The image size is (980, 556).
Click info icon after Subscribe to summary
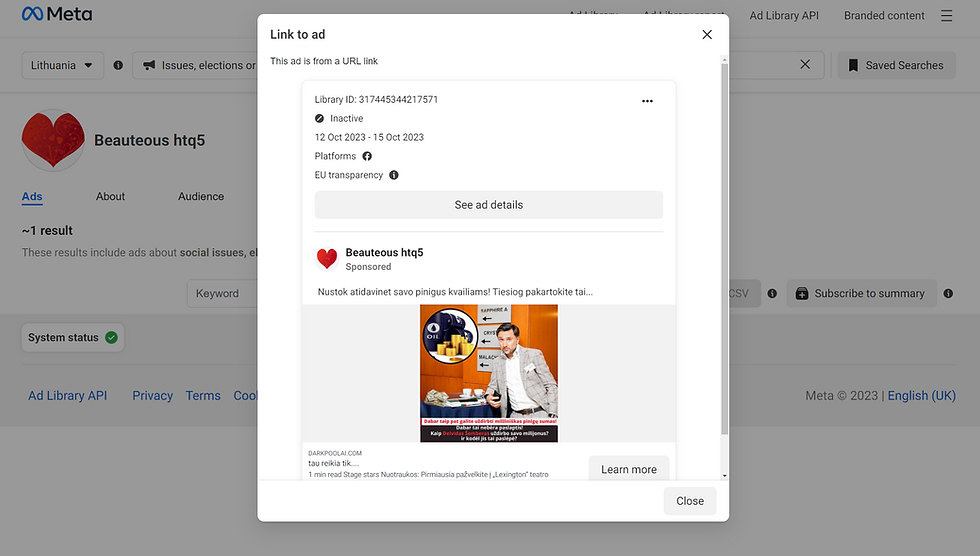[948, 294]
